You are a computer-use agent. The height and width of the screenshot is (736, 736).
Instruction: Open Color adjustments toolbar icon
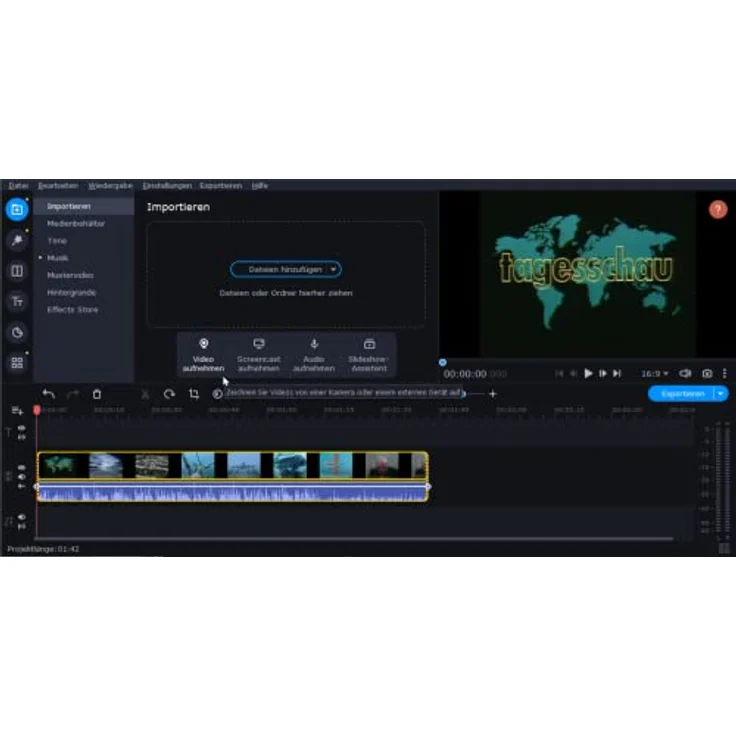pyautogui.click(x=217, y=394)
